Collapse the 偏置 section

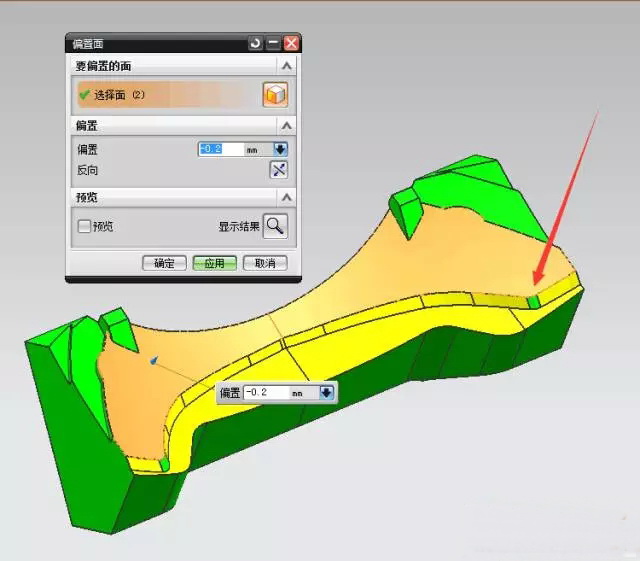click(x=287, y=127)
